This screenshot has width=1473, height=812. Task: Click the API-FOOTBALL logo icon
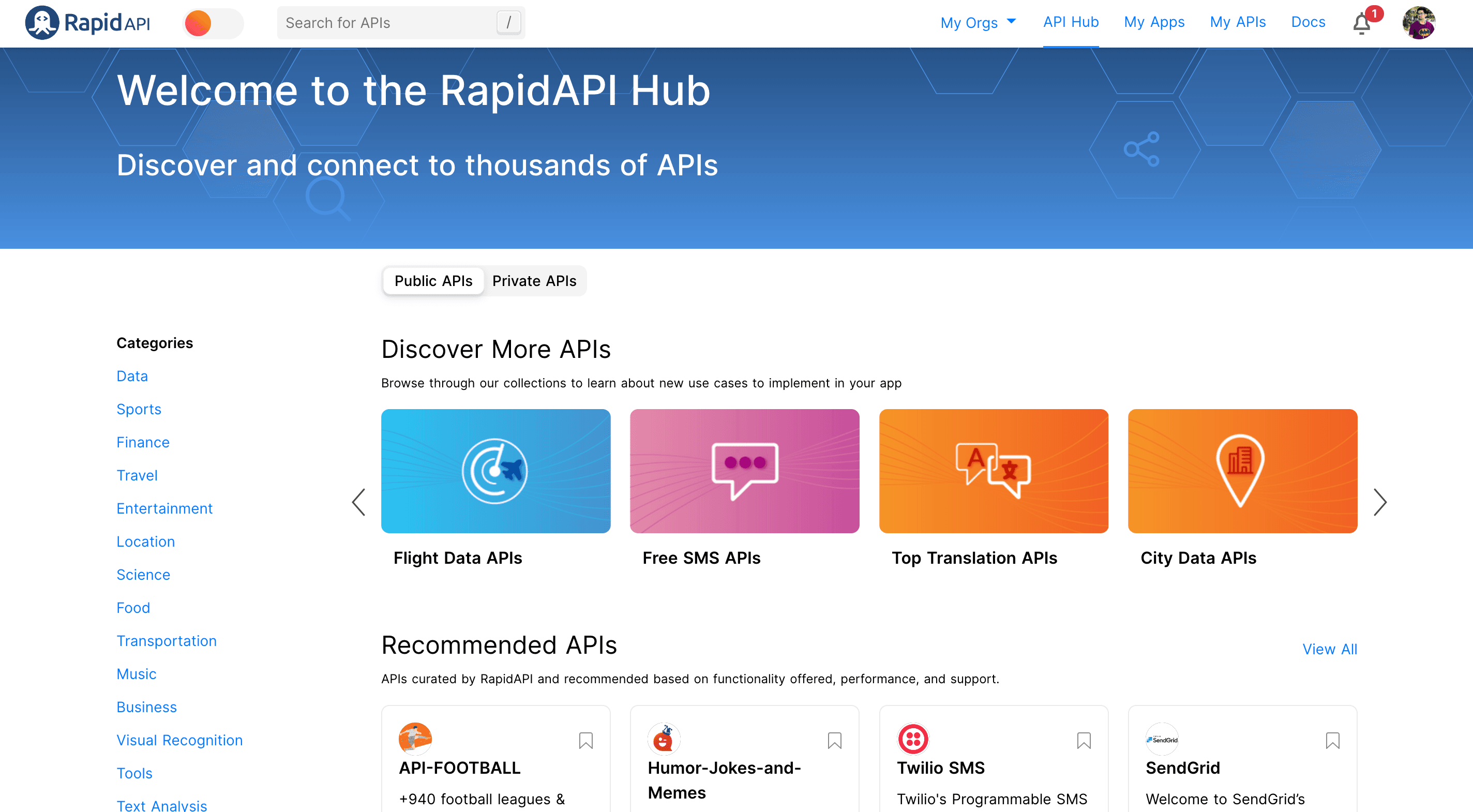pyautogui.click(x=415, y=740)
